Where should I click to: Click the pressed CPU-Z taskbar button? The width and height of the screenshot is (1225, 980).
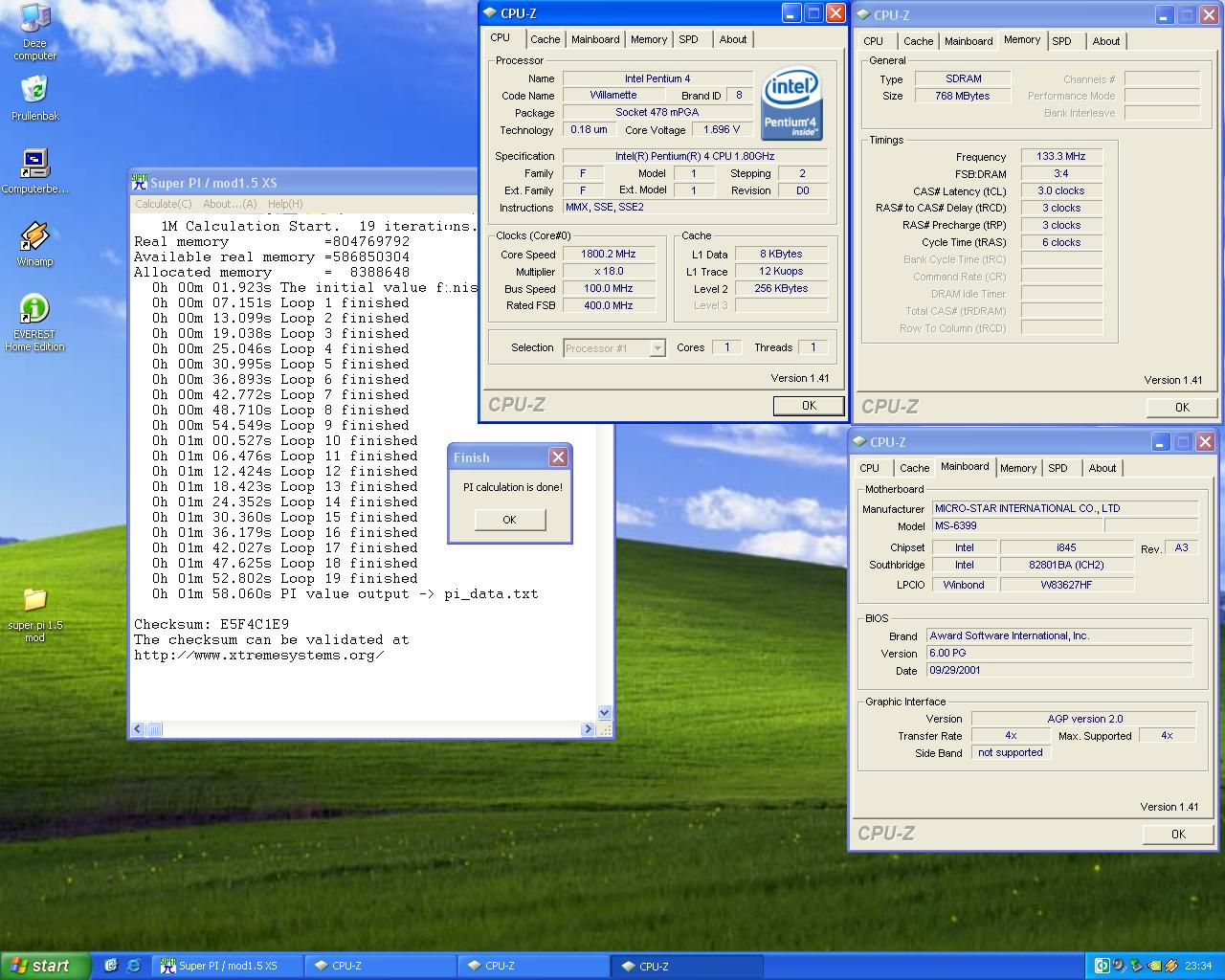[x=688, y=966]
